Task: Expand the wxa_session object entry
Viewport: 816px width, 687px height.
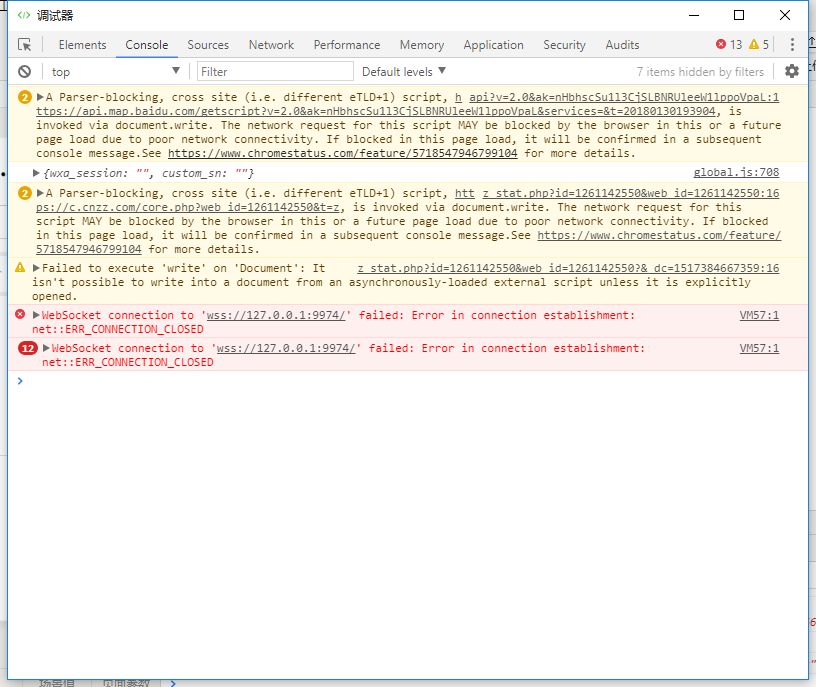Action: coord(36,173)
